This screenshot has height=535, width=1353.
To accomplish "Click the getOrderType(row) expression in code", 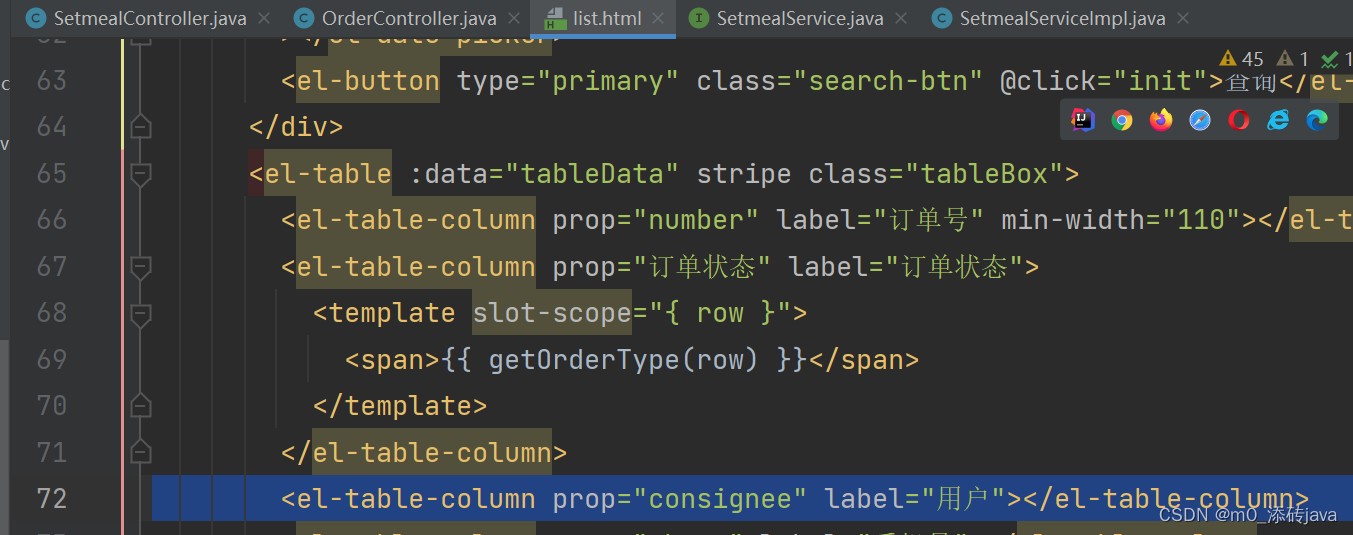I will pos(617,359).
